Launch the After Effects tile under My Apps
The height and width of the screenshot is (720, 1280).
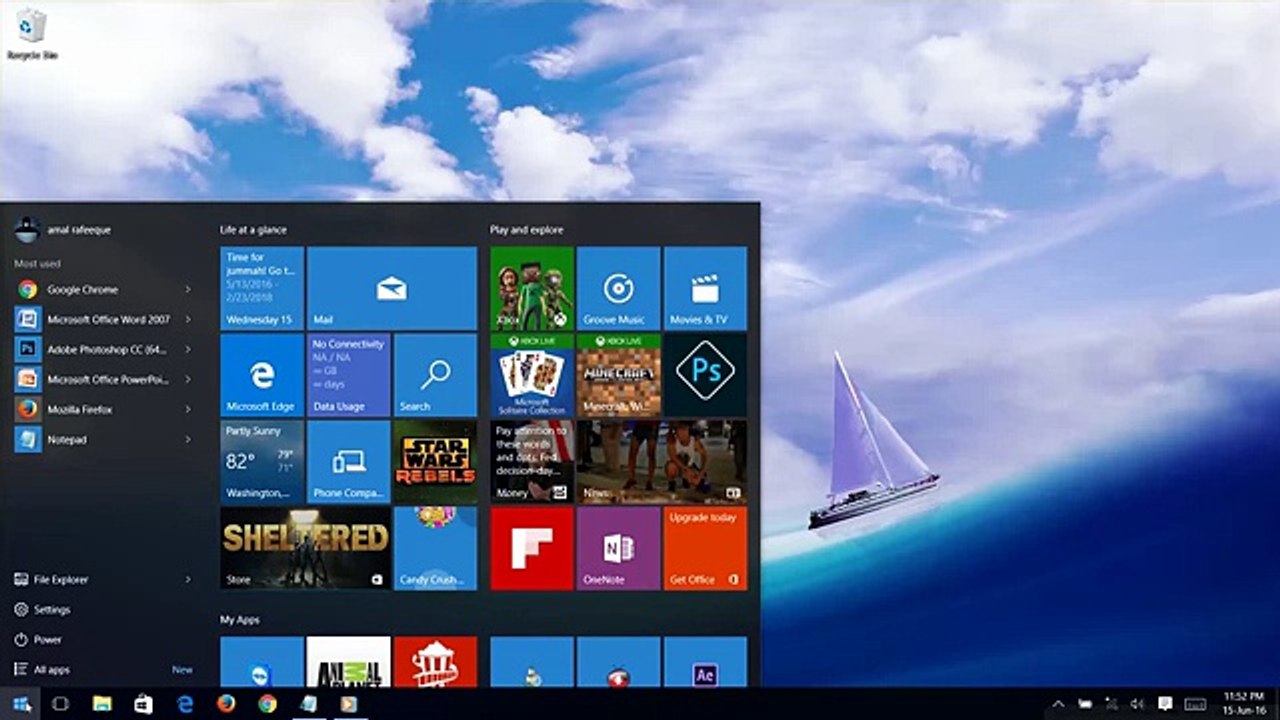coord(705,662)
